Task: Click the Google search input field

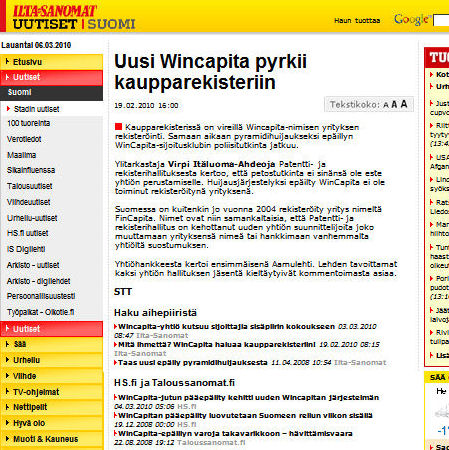Action: [441, 21]
